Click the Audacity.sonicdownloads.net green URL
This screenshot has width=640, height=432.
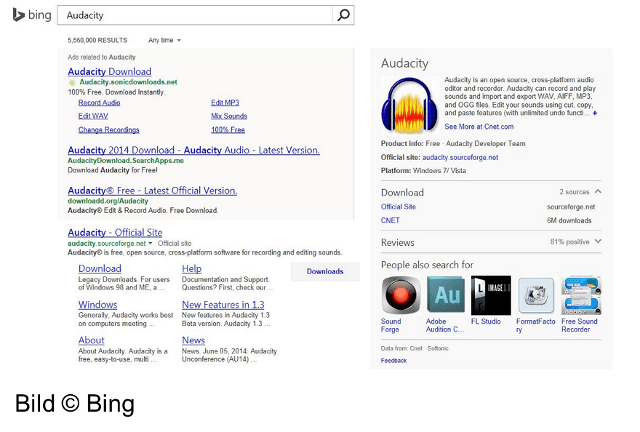[x=128, y=82]
